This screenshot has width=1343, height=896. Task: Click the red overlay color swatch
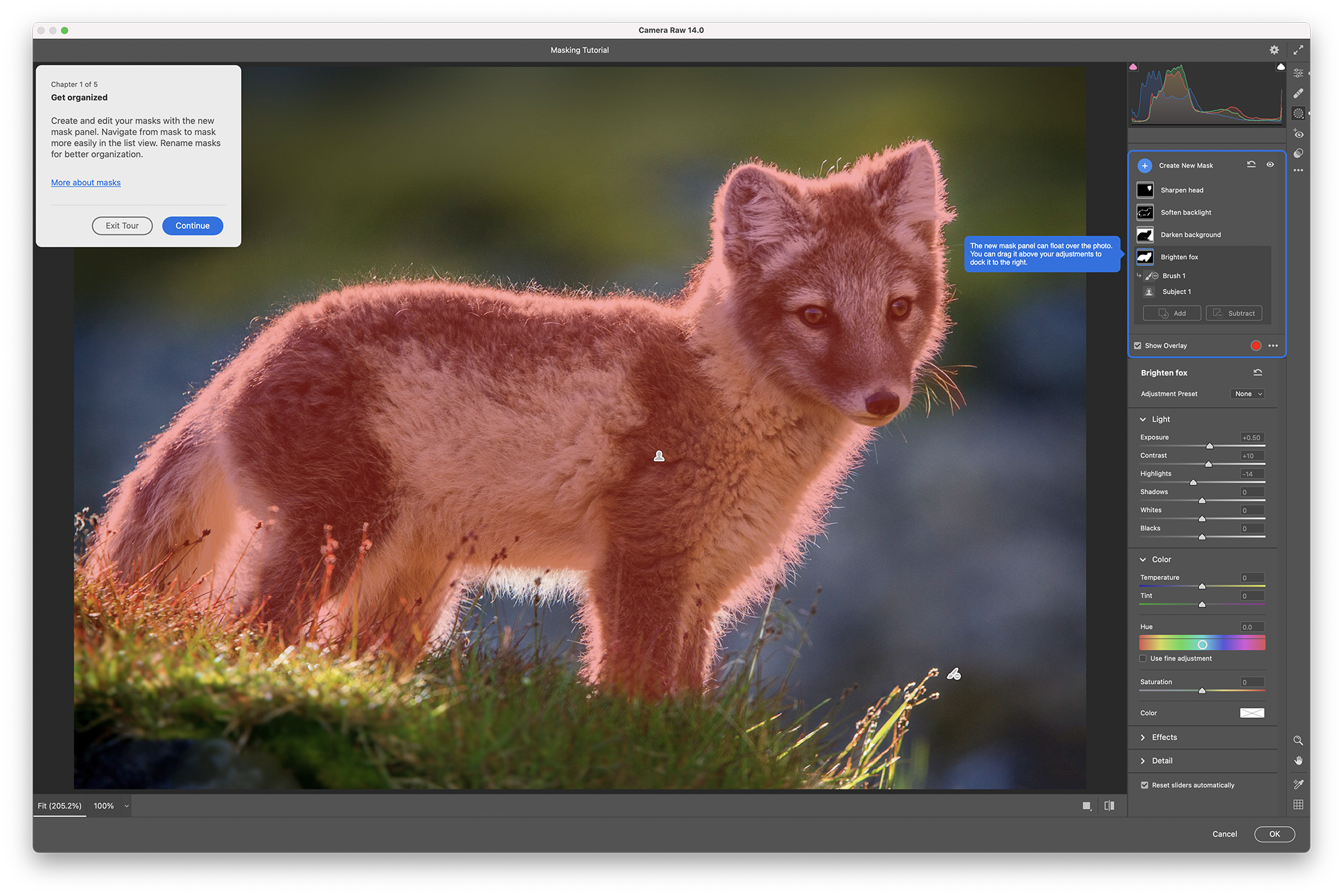1256,346
